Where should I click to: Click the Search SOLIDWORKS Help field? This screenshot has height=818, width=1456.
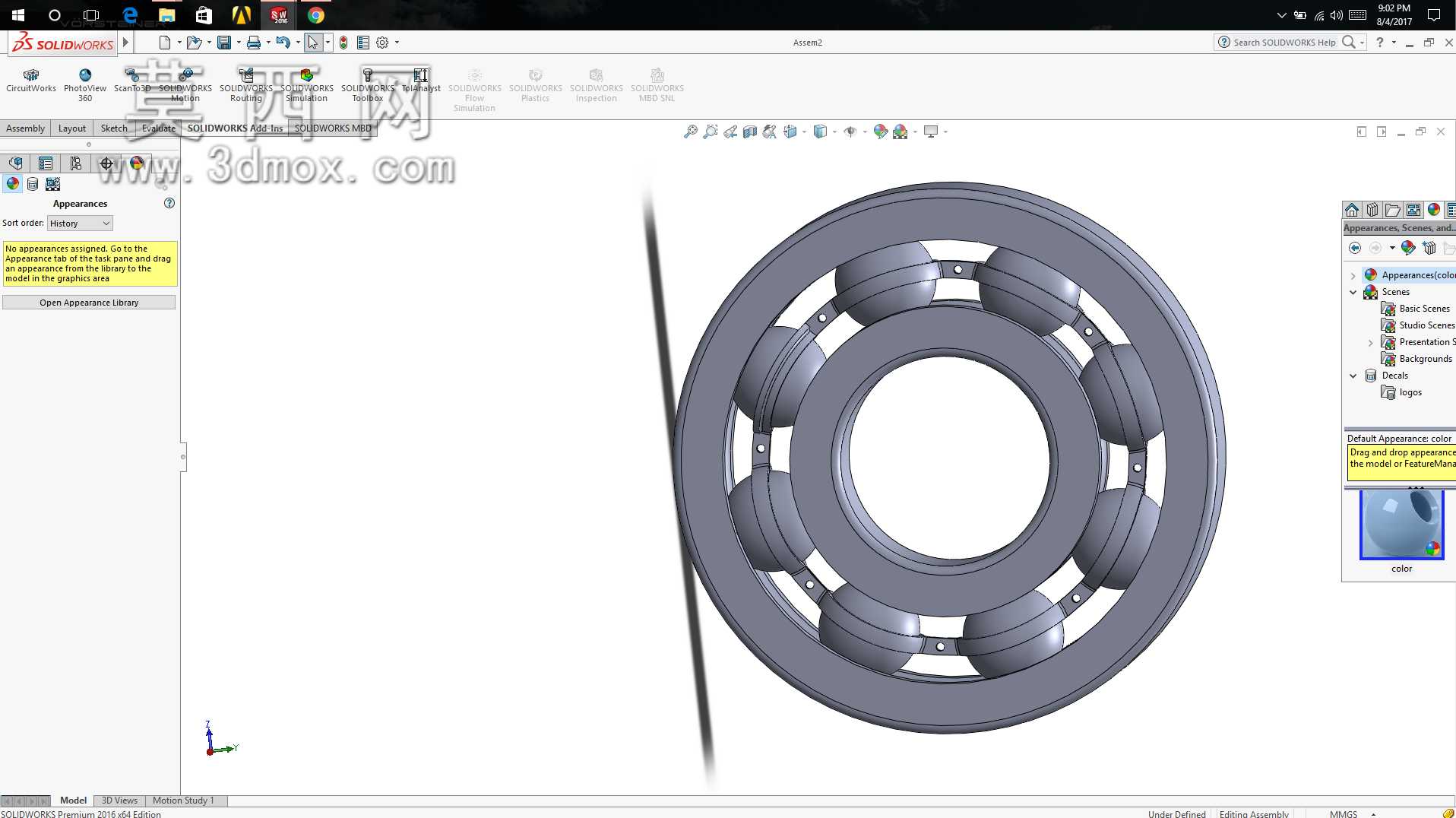point(1284,43)
